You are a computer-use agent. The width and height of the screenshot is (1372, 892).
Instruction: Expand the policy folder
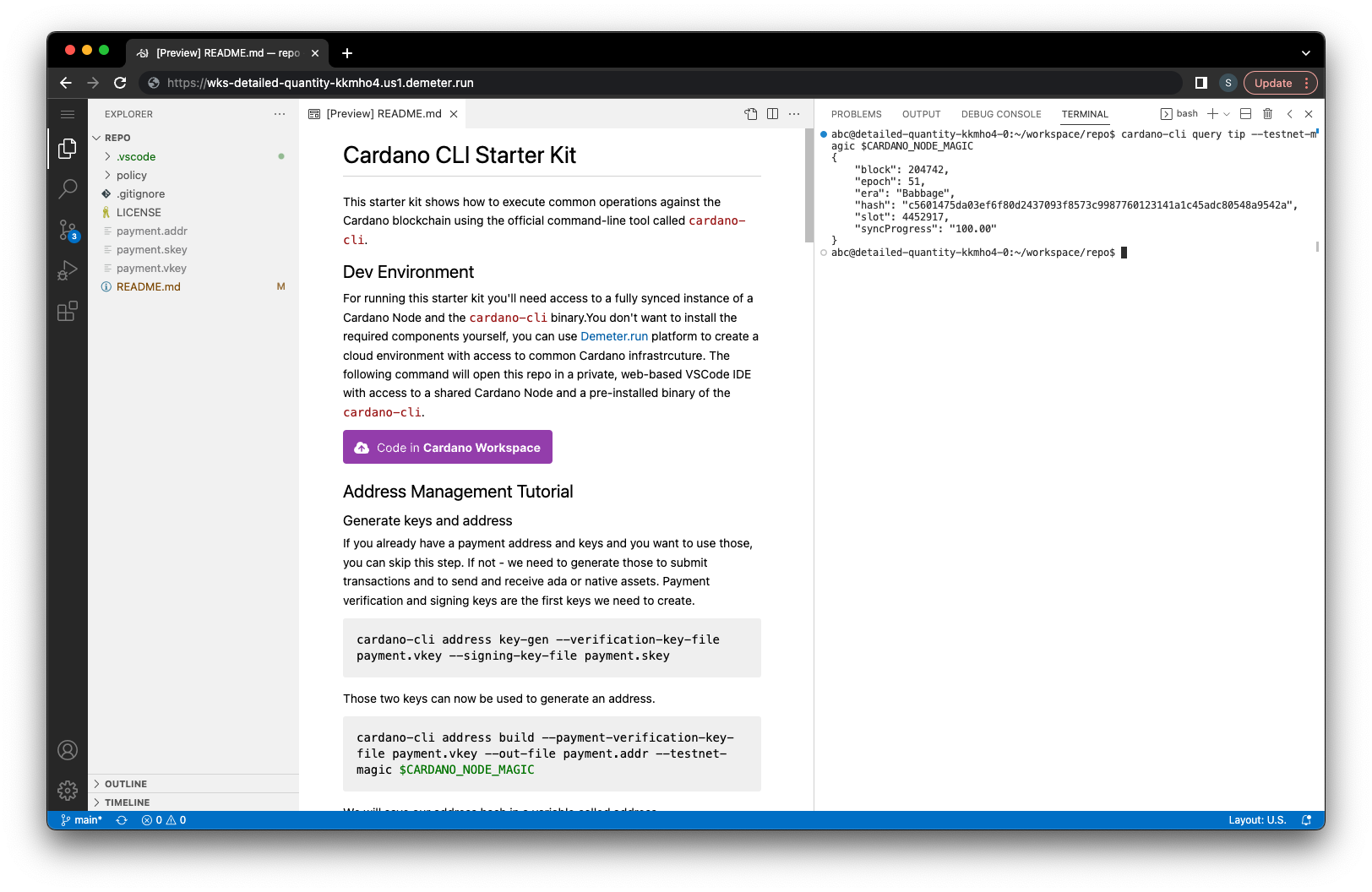point(193,175)
